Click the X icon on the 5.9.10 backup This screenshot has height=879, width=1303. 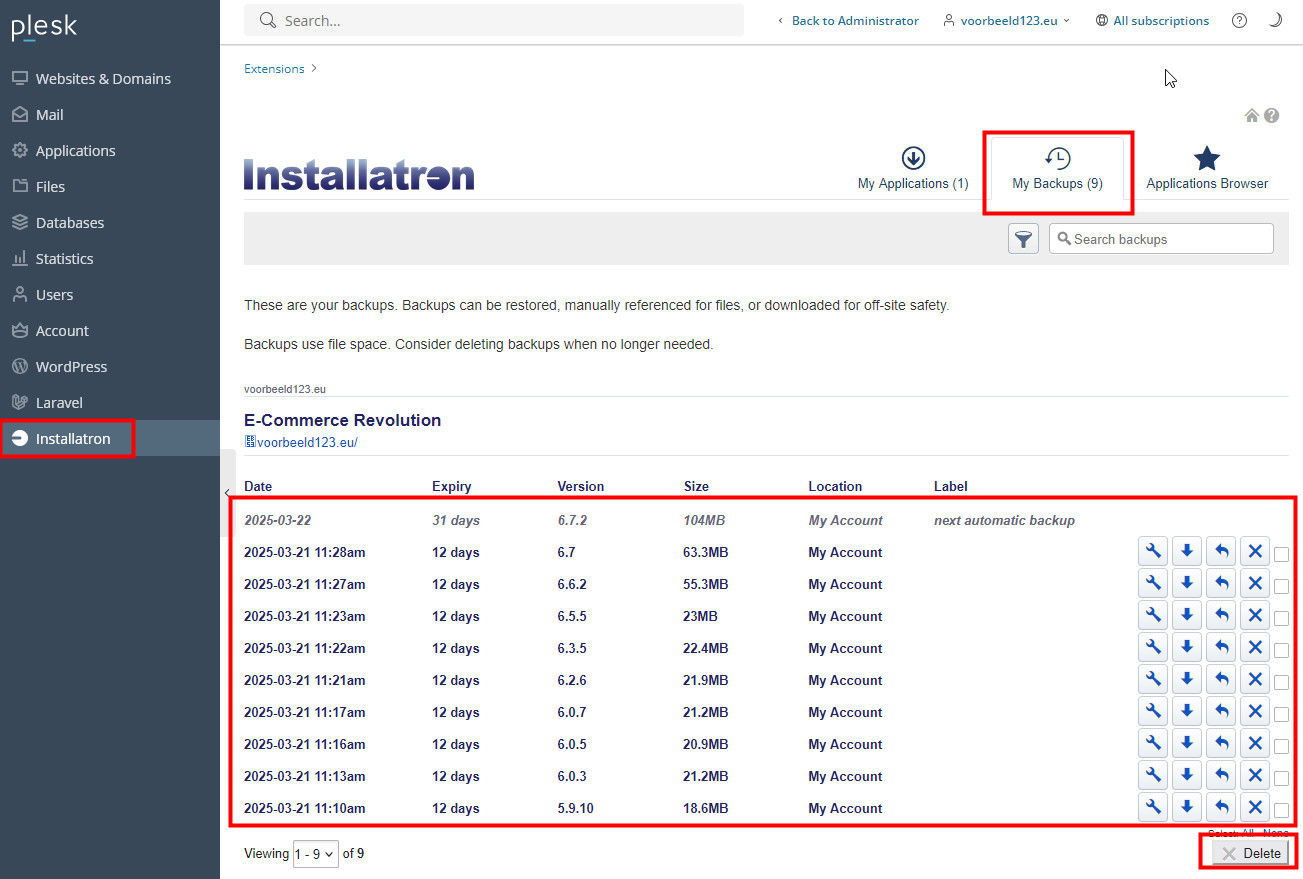[1255, 807]
